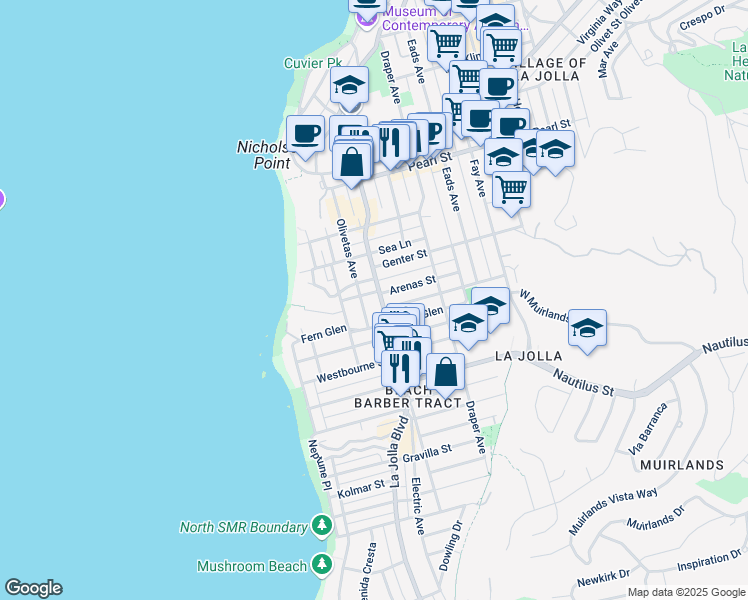The width and height of the screenshot is (748, 600).
Task: Click the LA JOLLA neighborhood label
Action: [529, 356]
